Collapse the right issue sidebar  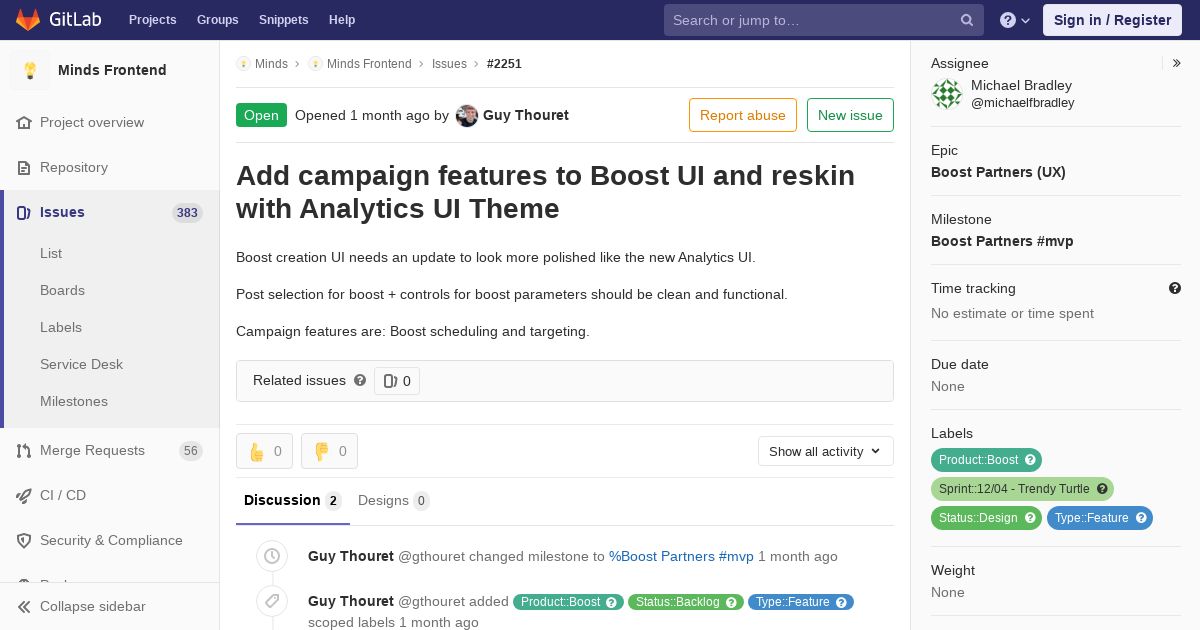pyautogui.click(x=1177, y=63)
